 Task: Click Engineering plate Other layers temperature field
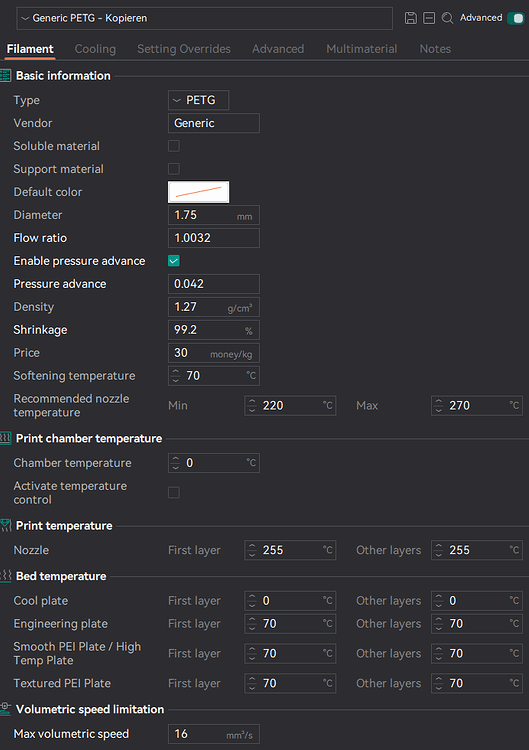pyautogui.click(x=477, y=624)
